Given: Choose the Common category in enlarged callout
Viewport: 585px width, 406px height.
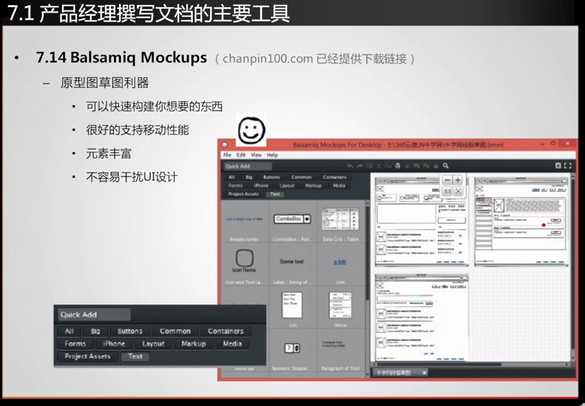Looking at the screenshot, I should point(175,331).
